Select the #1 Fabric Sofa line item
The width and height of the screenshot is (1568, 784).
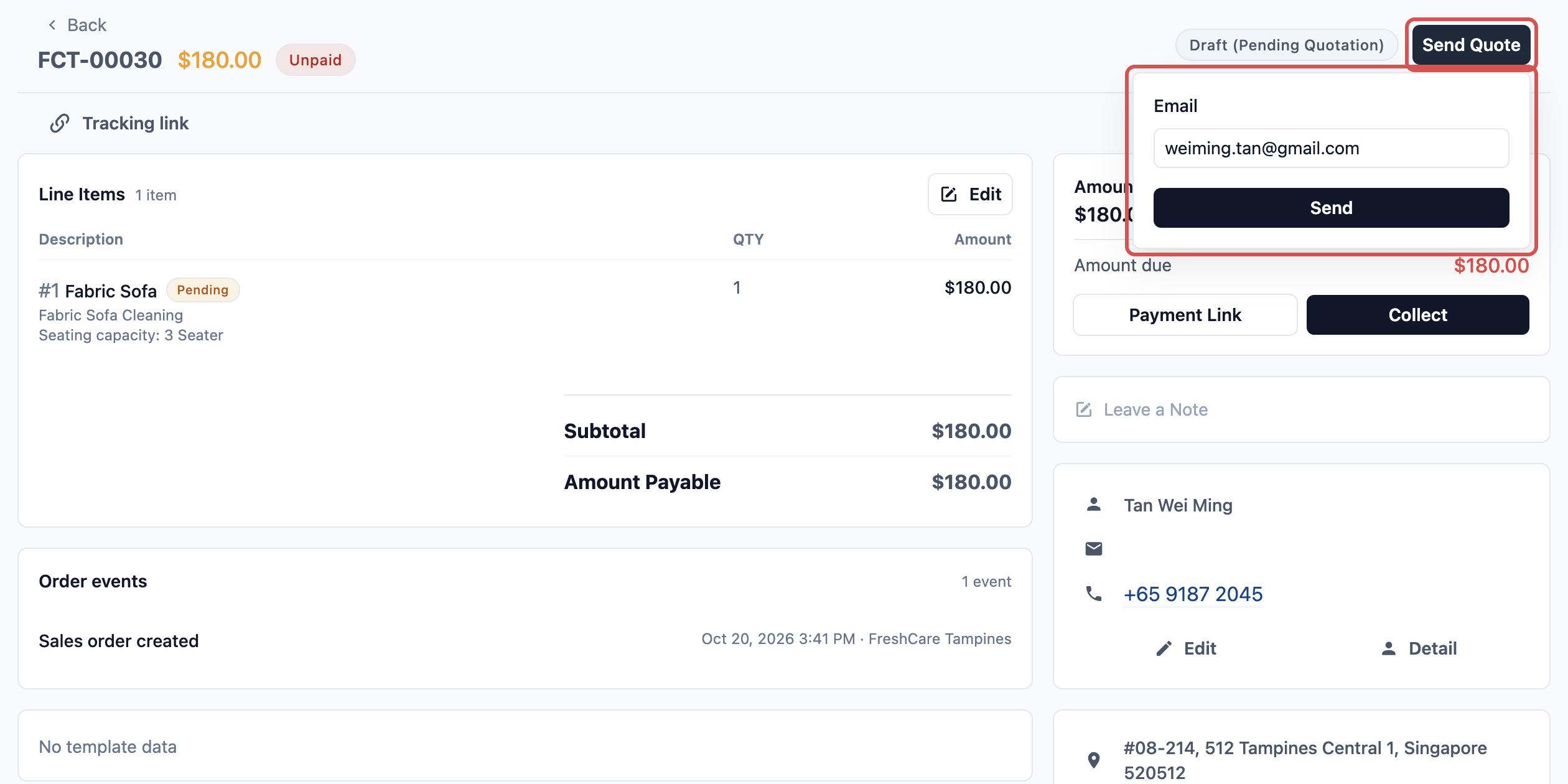coord(98,291)
